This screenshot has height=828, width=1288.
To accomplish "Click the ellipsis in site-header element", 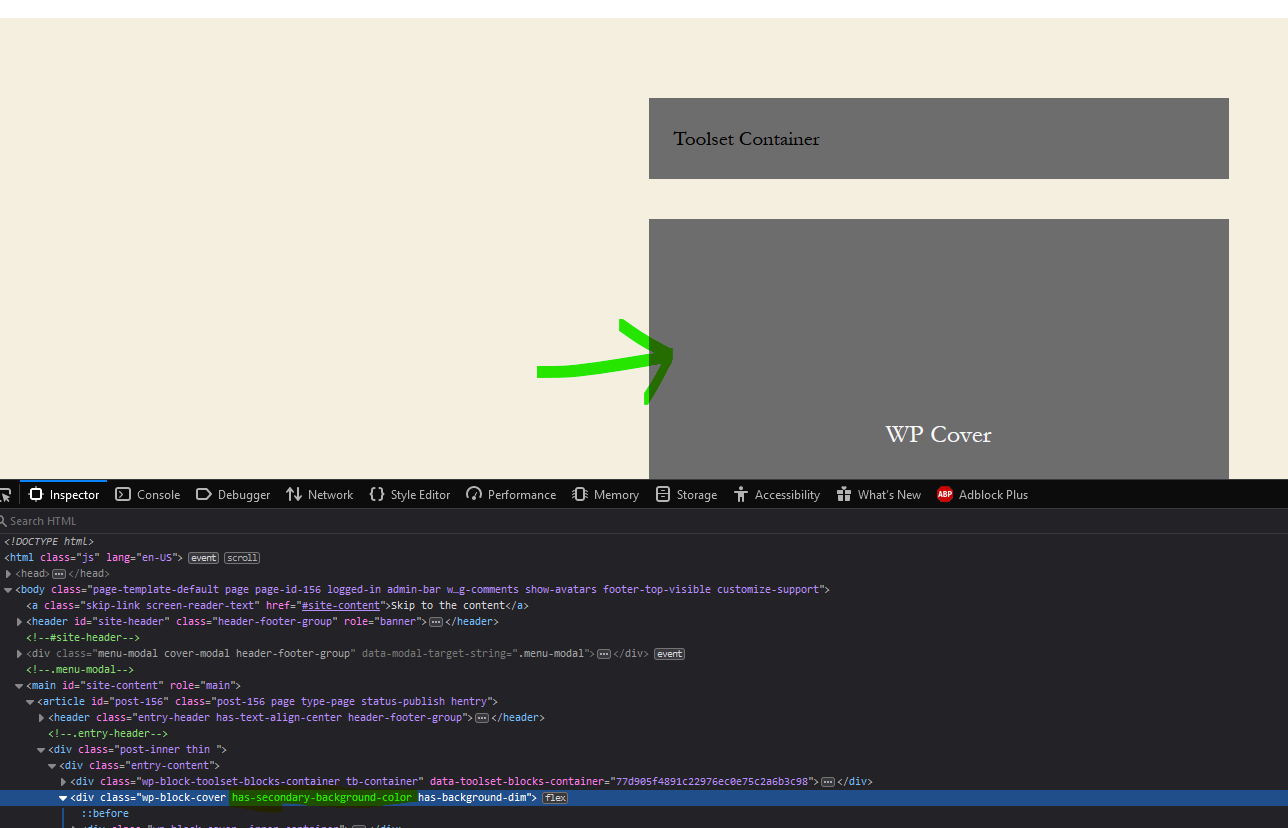I will [436, 622].
